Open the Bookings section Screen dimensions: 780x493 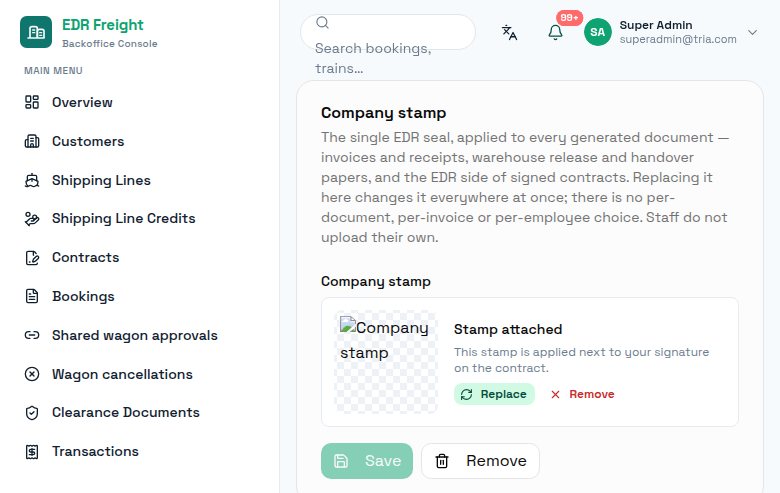click(x=70, y=296)
